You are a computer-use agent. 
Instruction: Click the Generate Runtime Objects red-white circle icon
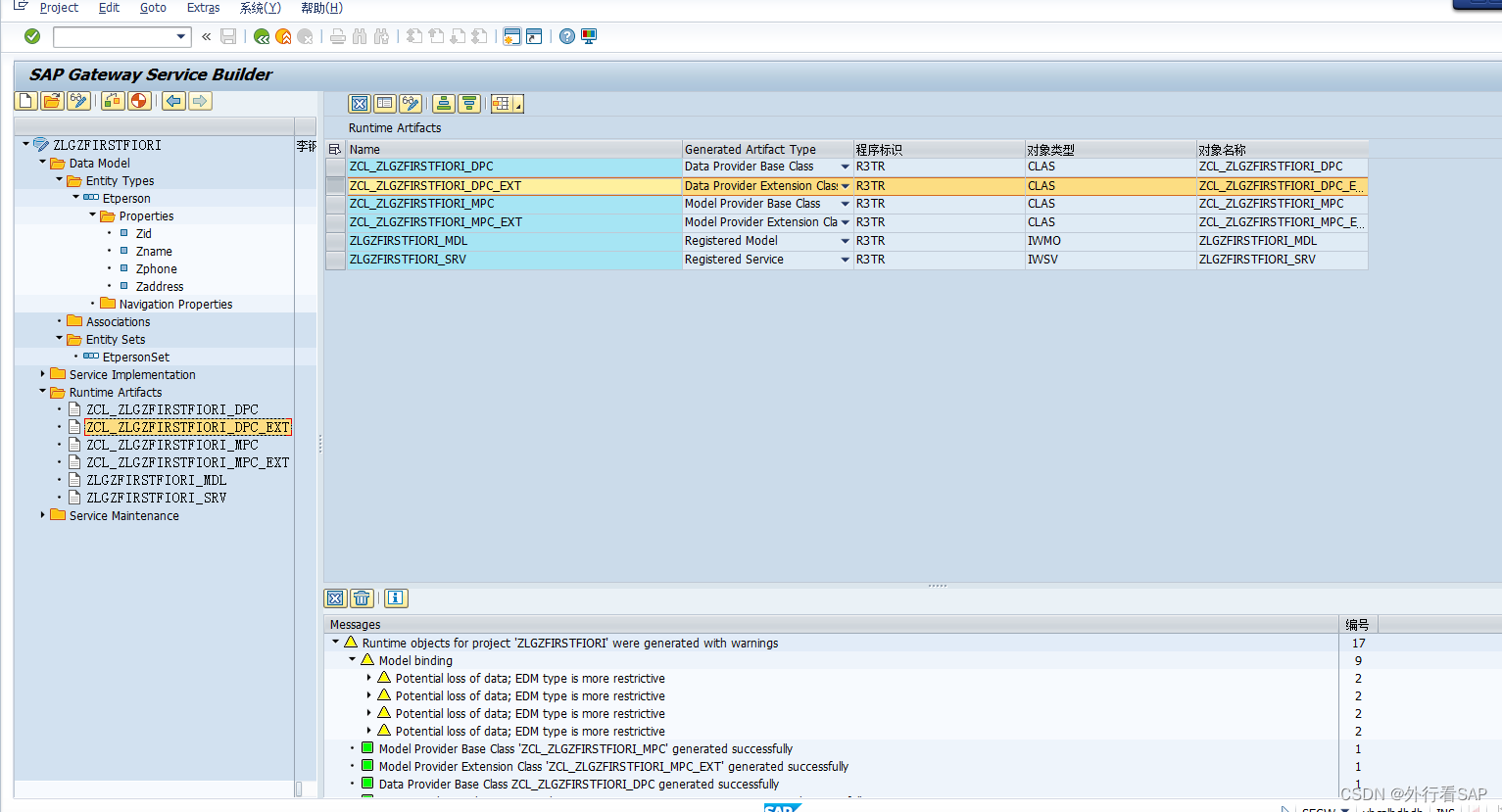coord(139,101)
